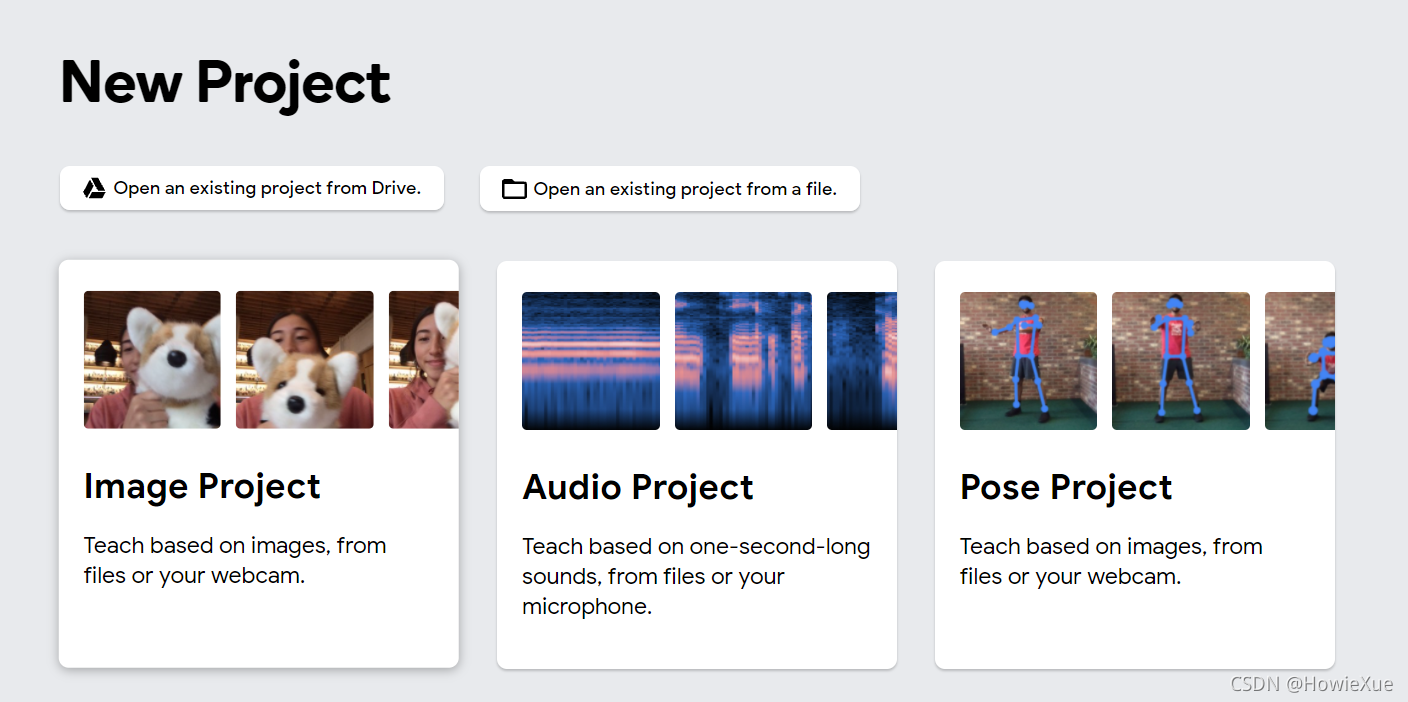Viewport: 1408px width, 702px height.
Task: Select the Pose Project card title
Action: pos(1066,487)
